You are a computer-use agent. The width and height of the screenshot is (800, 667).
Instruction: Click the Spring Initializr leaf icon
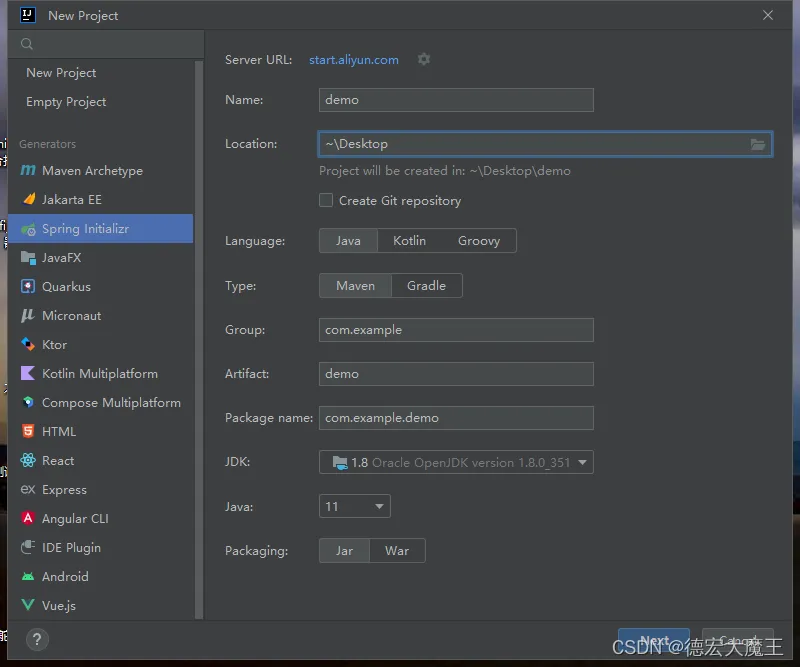pos(29,229)
